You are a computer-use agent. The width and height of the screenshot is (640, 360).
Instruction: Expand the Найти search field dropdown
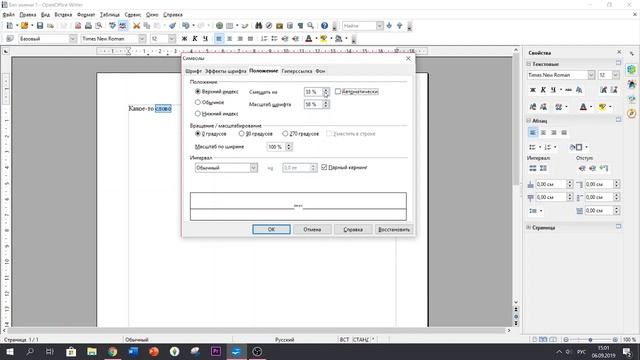pyautogui.click(x=380, y=26)
